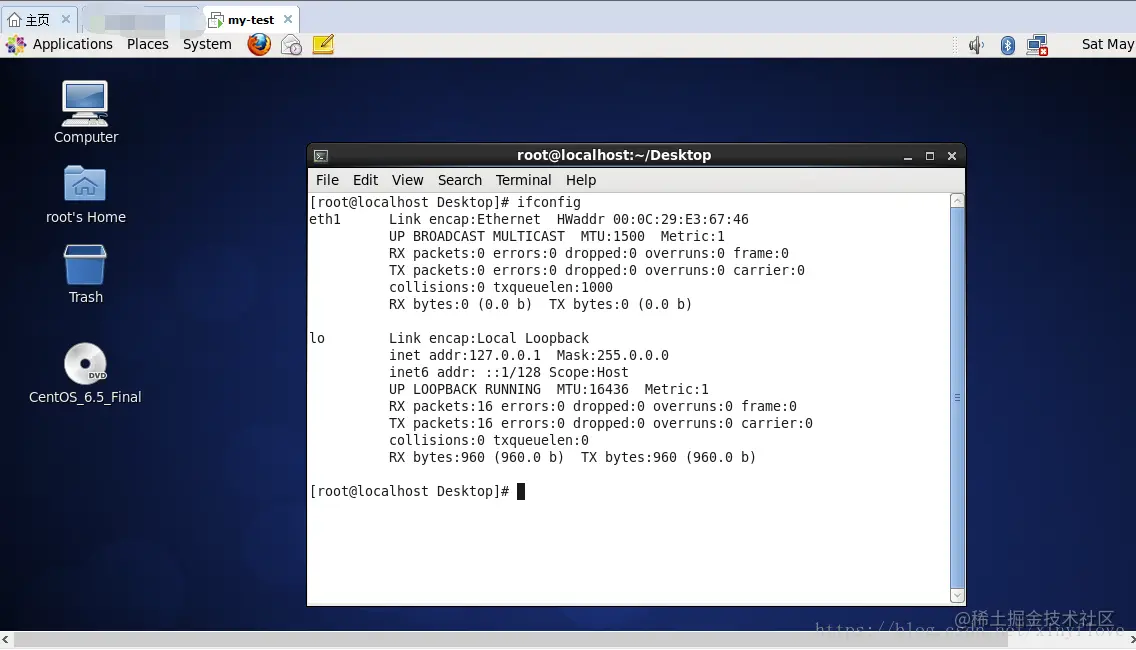Click inet6 addr ::1/128 text

click(464, 372)
